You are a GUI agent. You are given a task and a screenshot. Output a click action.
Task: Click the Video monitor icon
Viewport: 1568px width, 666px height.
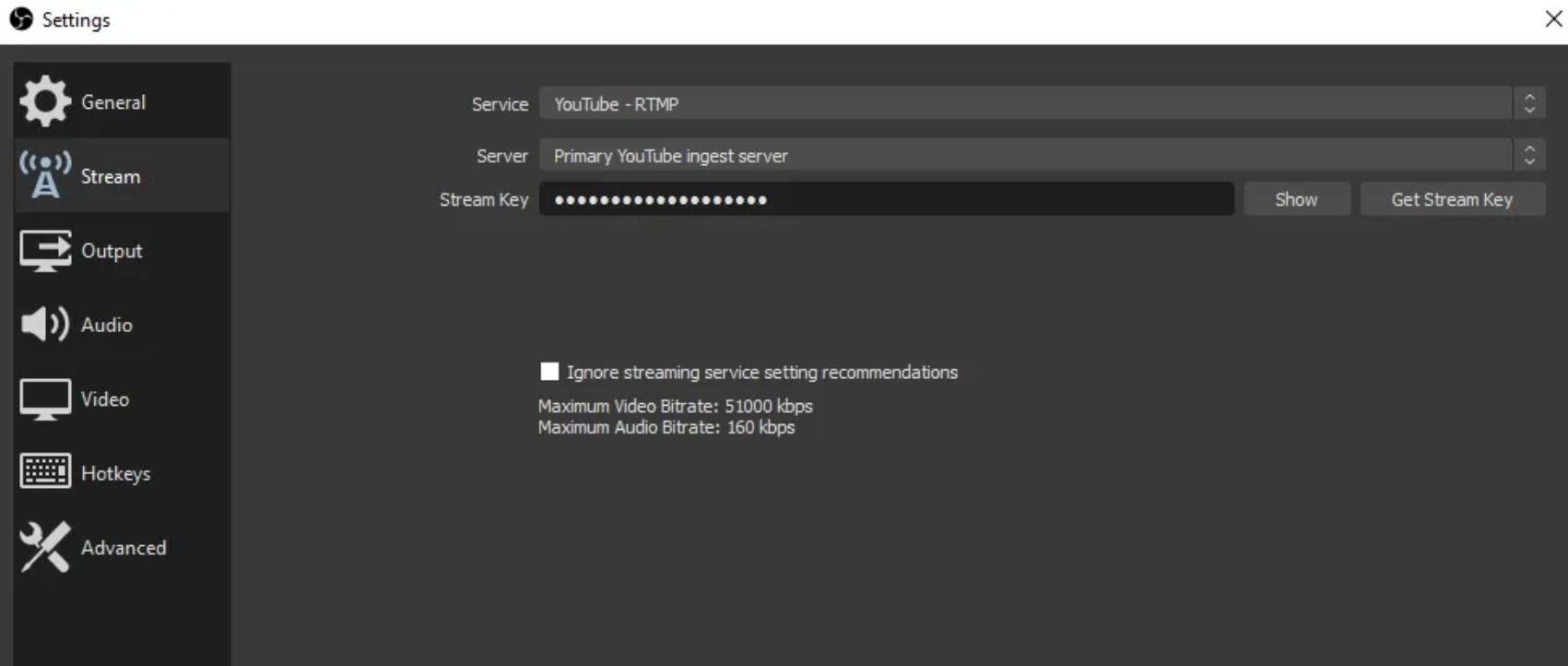[x=45, y=398]
